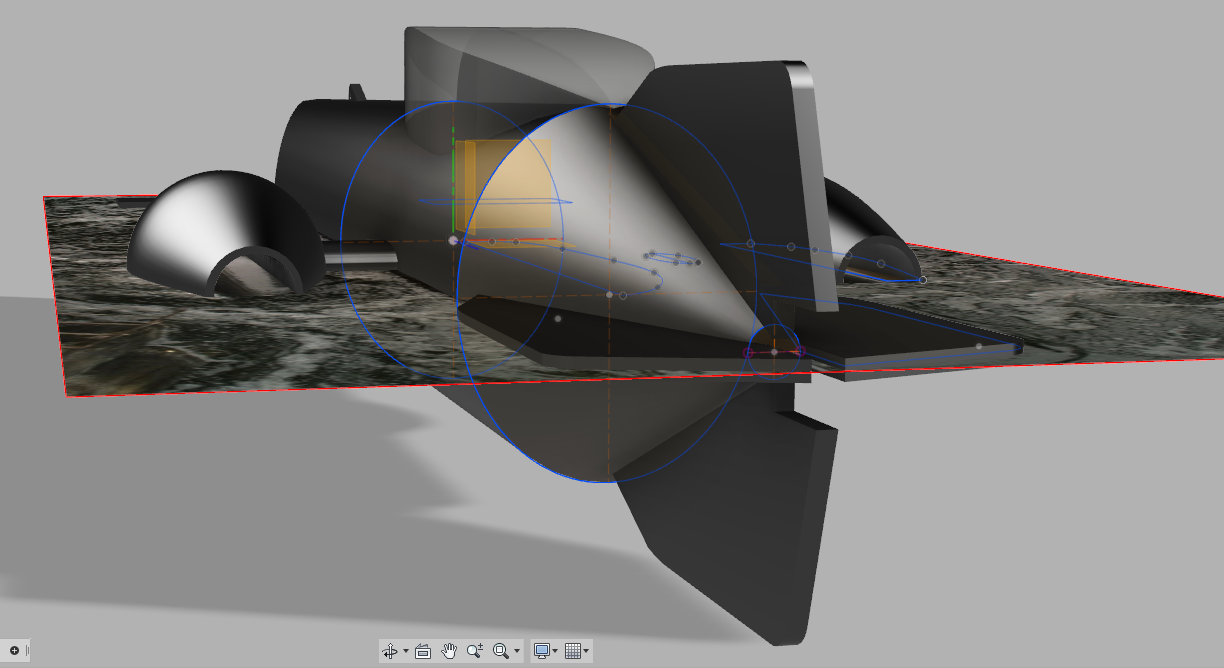The width and height of the screenshot is (1224, 668).
Task: Open the Orbit type dropdown arrow
Action: pyautogui.click(x=405, y=651)
